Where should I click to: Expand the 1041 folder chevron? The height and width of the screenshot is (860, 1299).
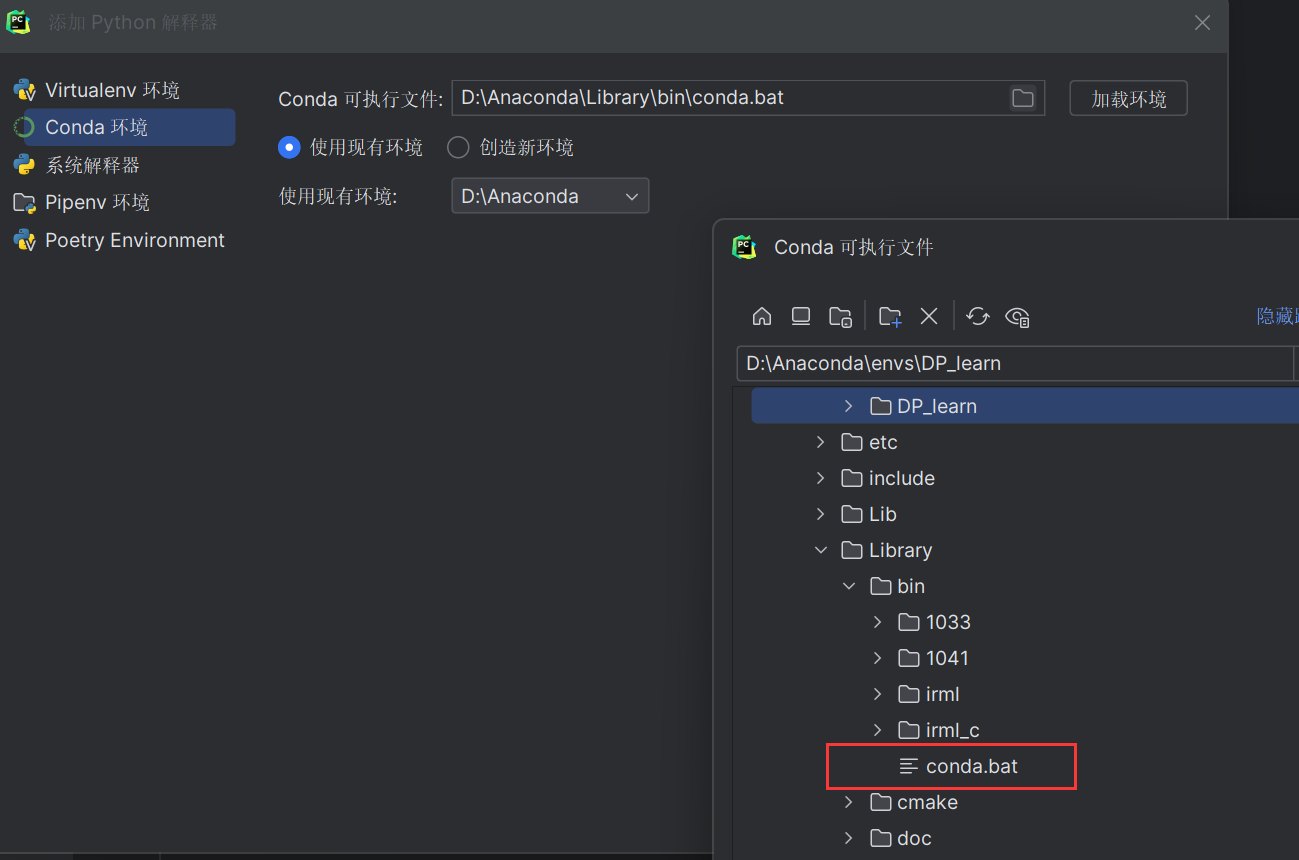coord(878,658)
